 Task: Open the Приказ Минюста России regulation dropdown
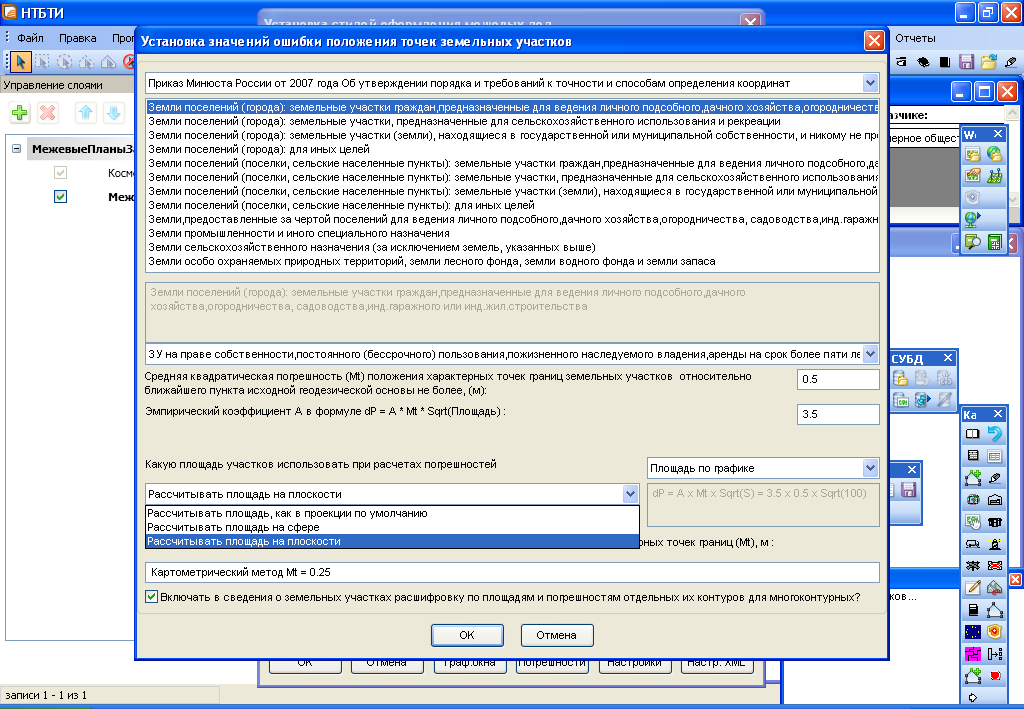[x=869, y=82]
